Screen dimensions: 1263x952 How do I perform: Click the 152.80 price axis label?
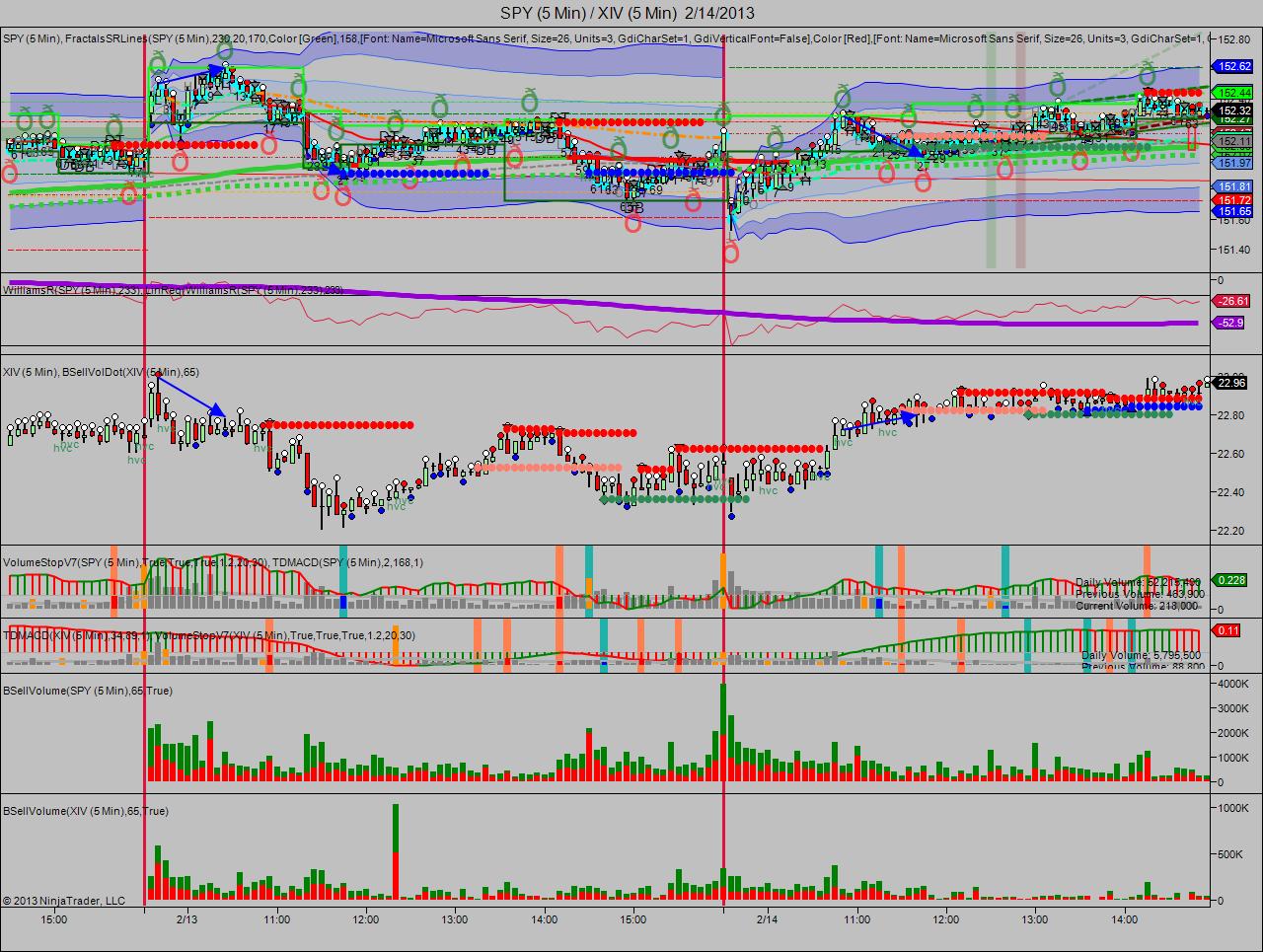(x=1235, y=40)
